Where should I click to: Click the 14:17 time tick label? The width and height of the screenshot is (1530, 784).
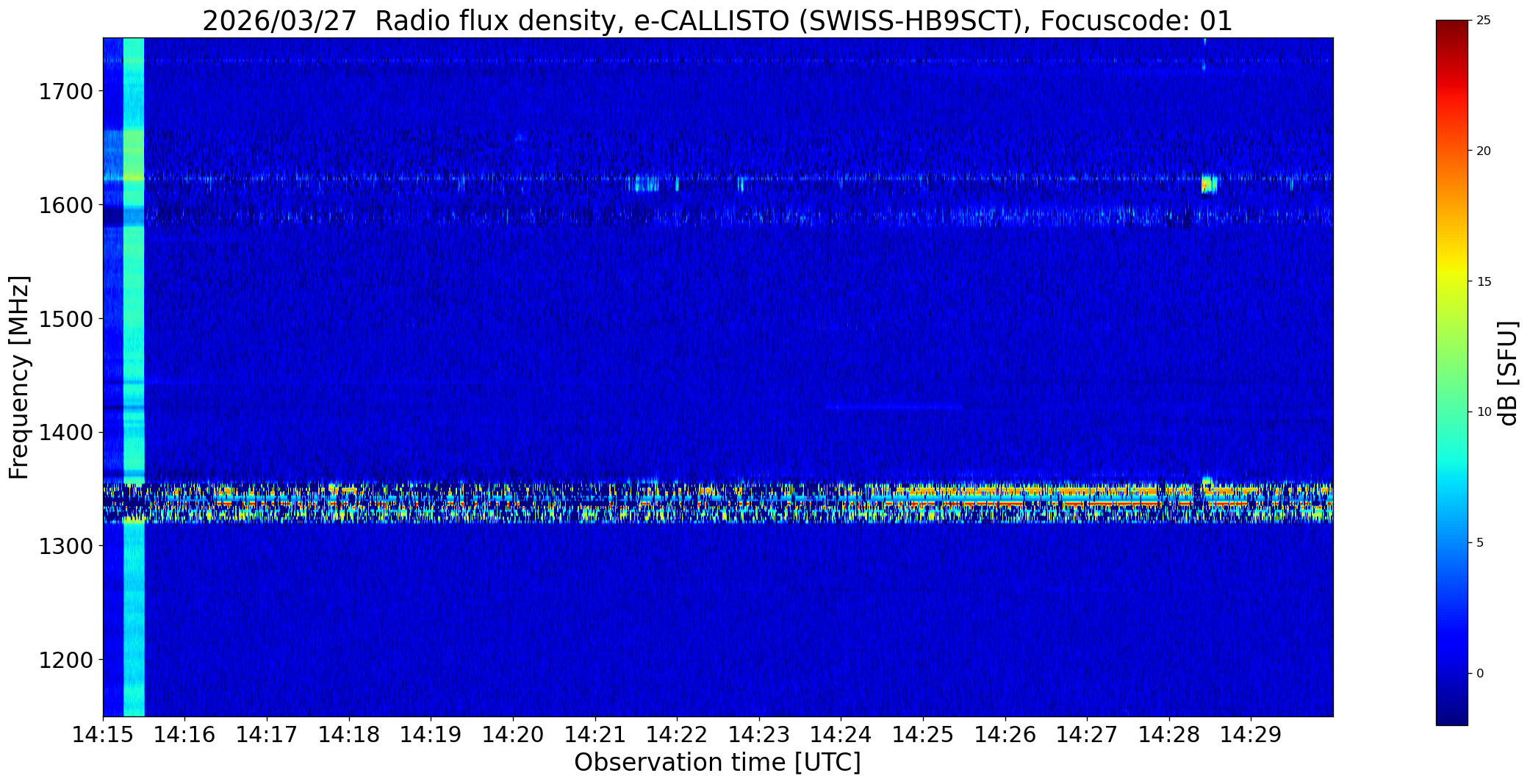[x=267, y=735]
